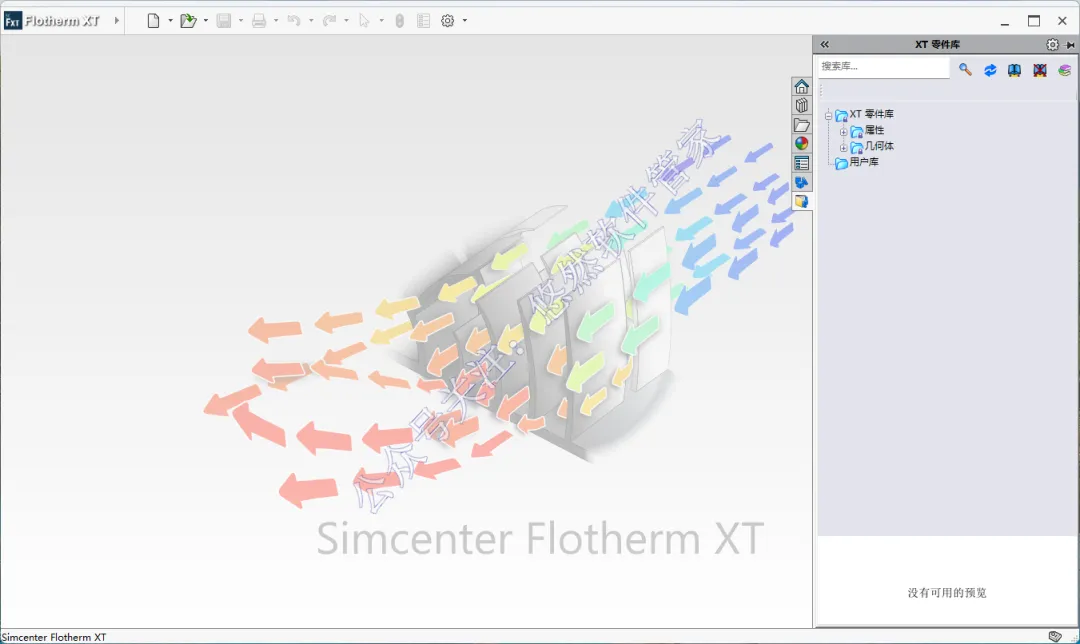
Task: Click the Print icon in the toolbar
Action: (259, 21)
